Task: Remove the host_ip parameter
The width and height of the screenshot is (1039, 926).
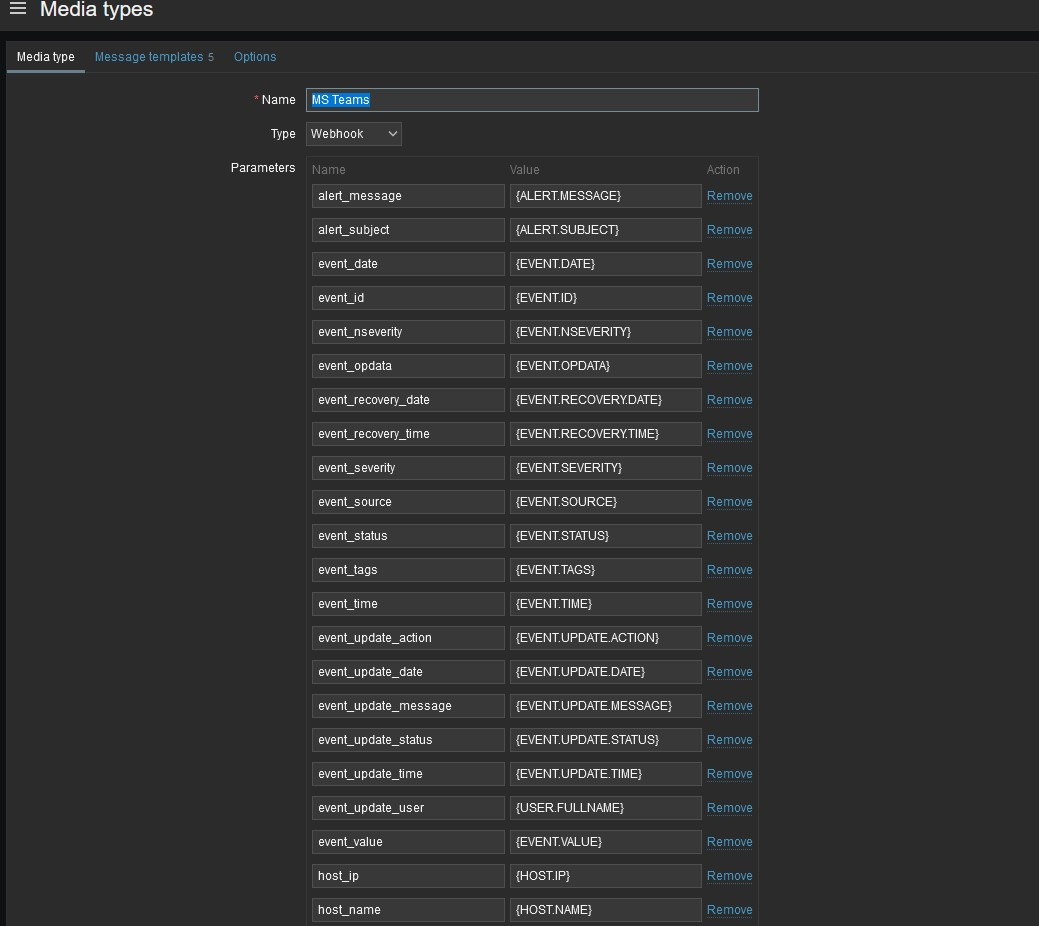Action: [729, 876]
